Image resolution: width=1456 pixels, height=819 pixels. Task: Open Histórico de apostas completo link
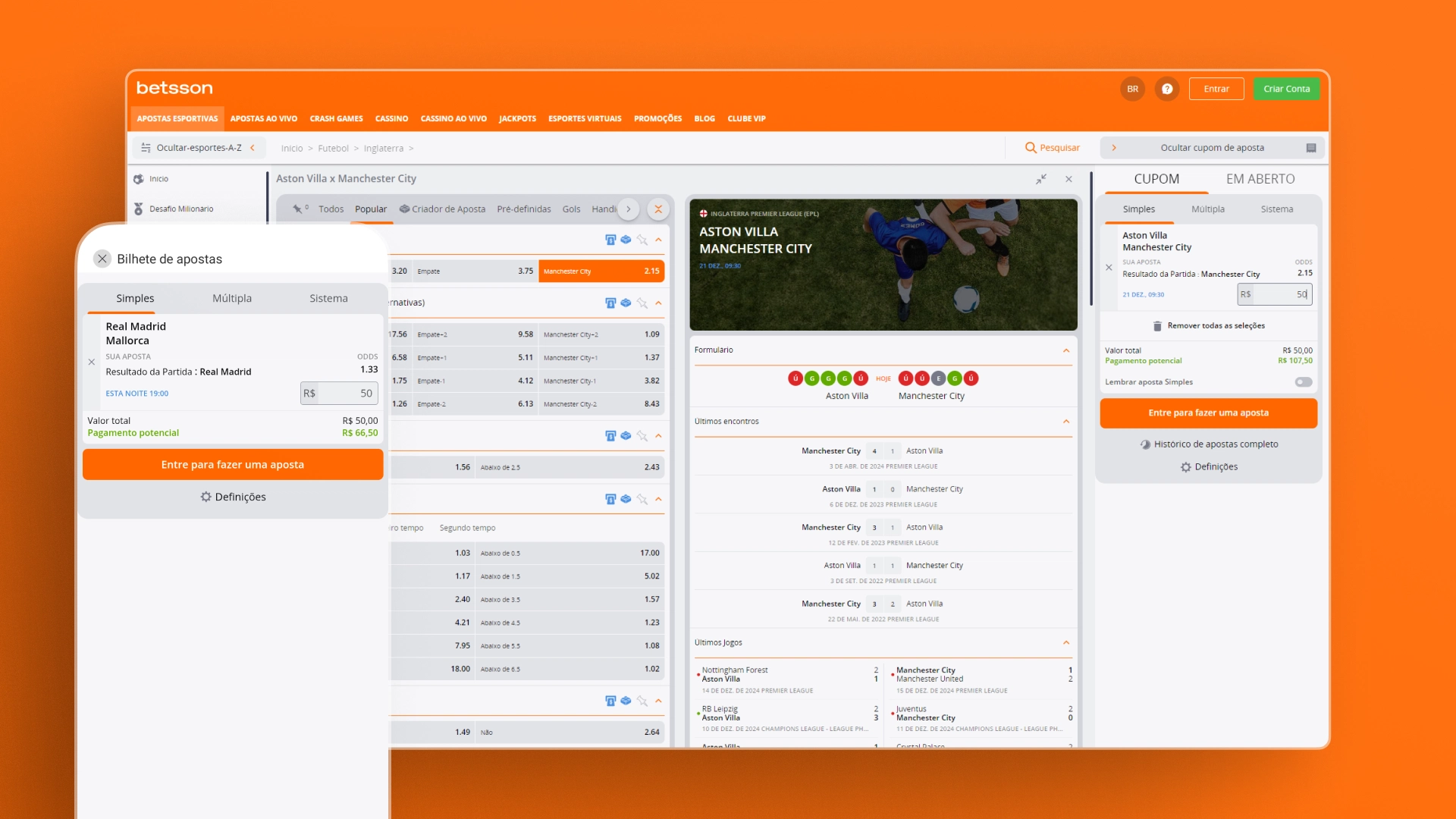tap(1209, 444)
